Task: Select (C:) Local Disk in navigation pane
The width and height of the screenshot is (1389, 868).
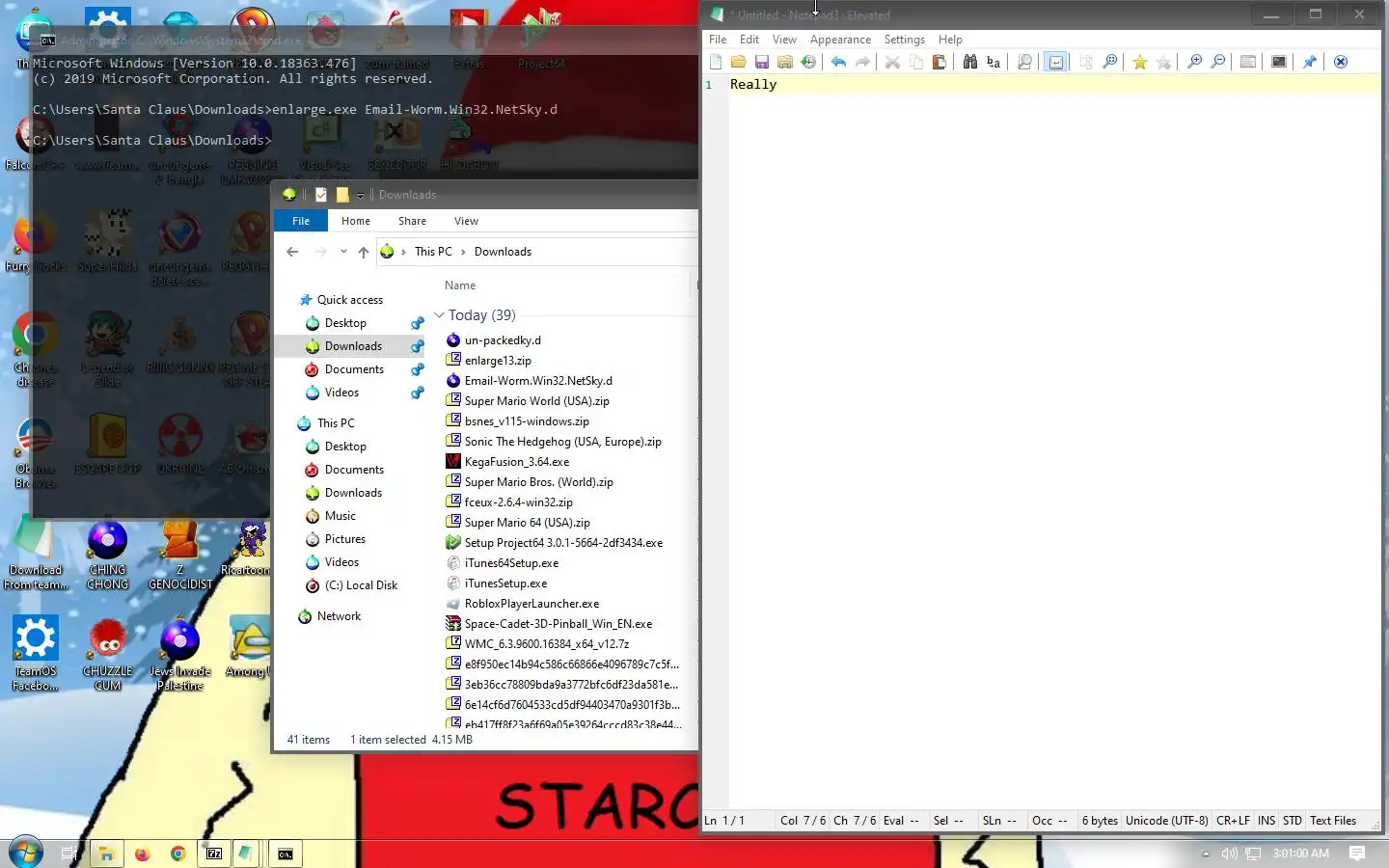Action: coord(361,585)
